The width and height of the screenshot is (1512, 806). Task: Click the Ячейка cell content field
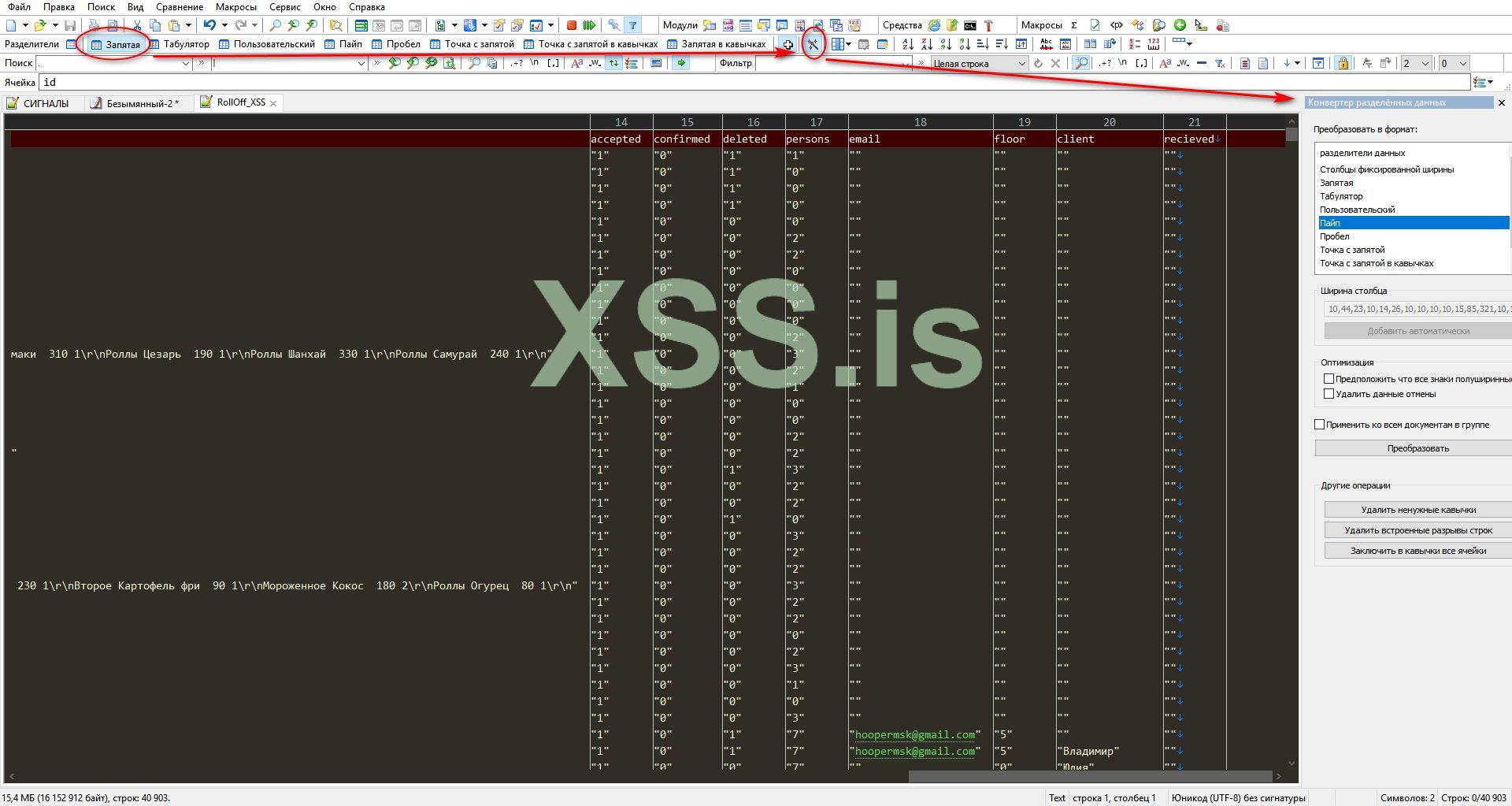pos(754,82)
